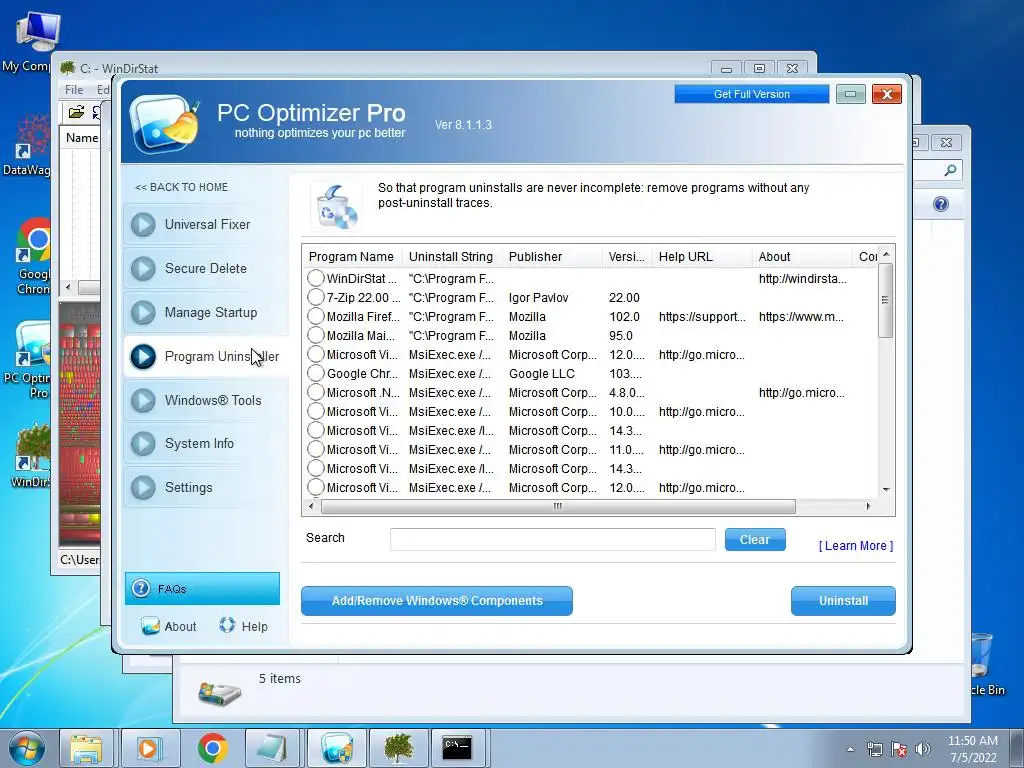Viewport: 1024px width, 768px height.
Task: Open the Windows Start menu
Action: click(x=27, y=748)
